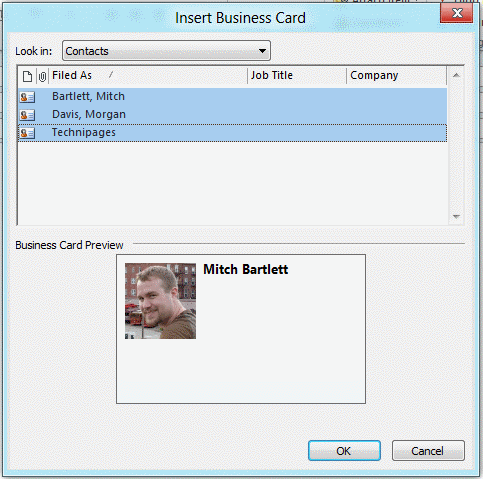Click the scroll up arrow of the contact list
This screenshot has width=483, height=479.
[456, 75]
